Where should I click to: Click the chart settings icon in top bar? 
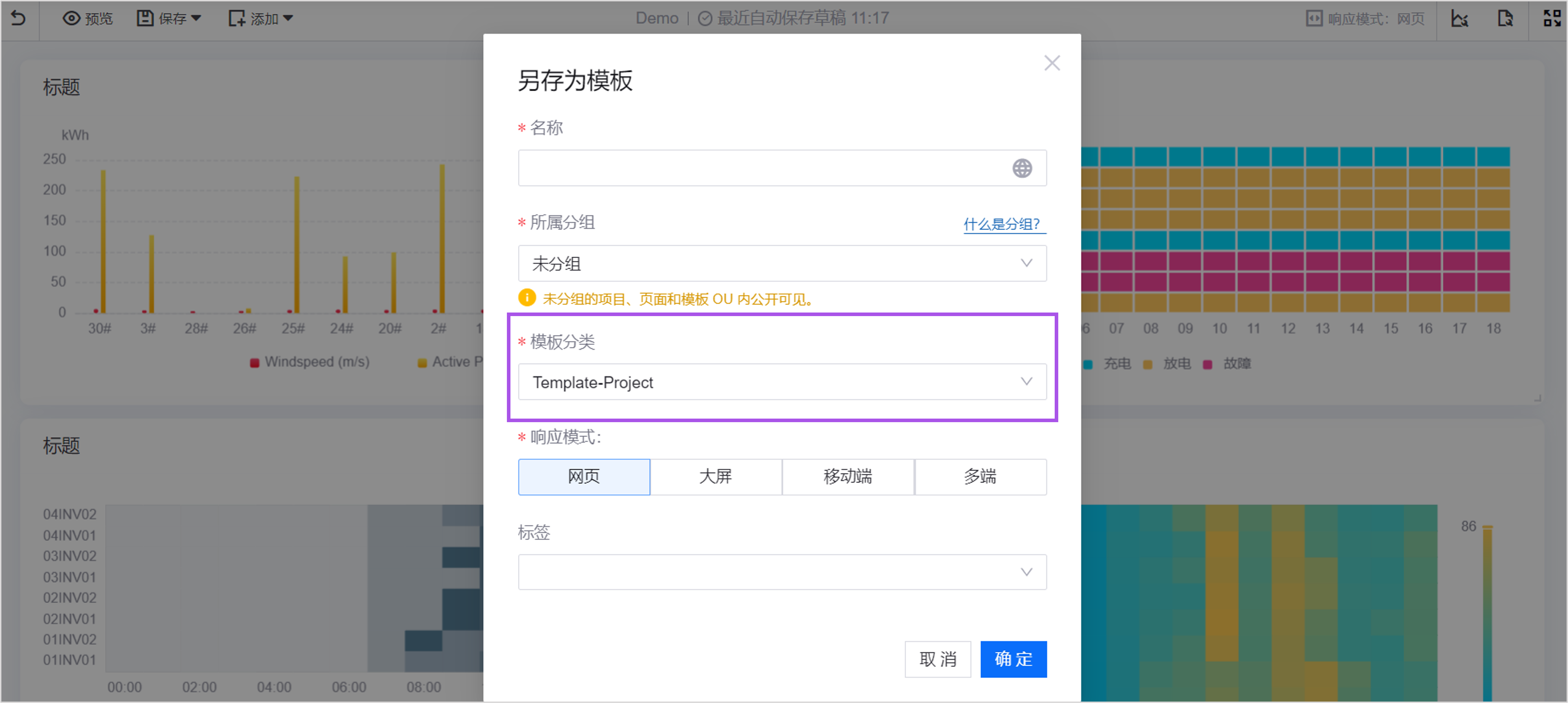(1460, 18)
